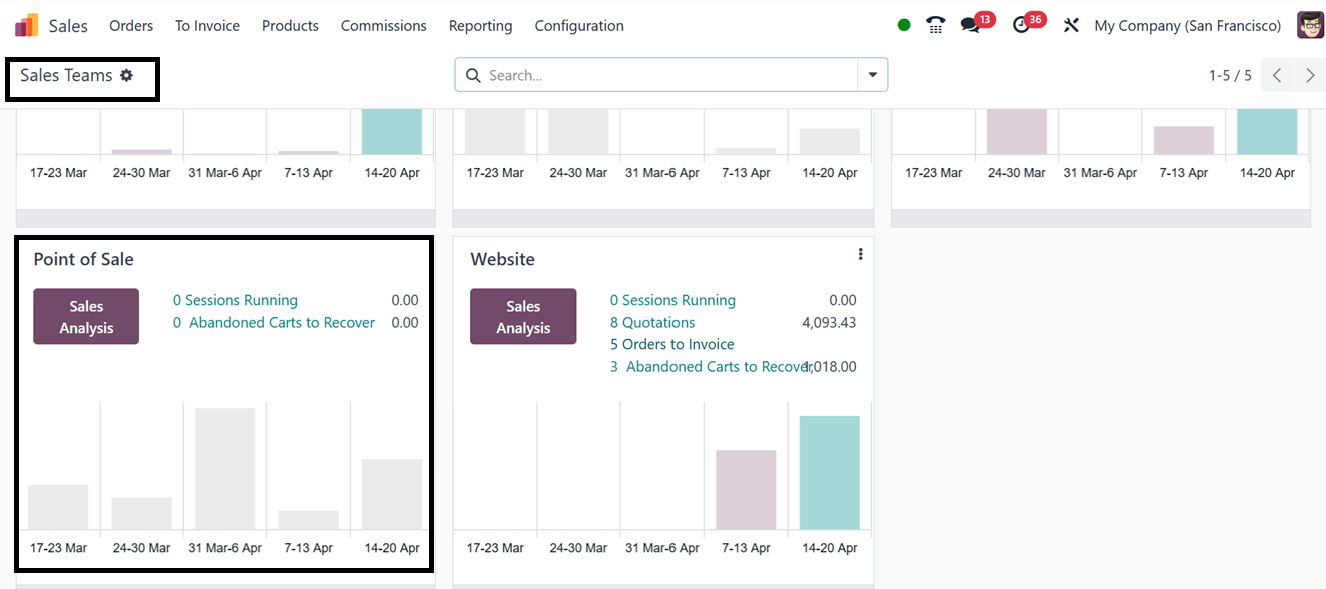The image size is (1326, 589).
Task: Click the user avatar in top bar
Action: pyautogui.click(x=1310, y=26)
